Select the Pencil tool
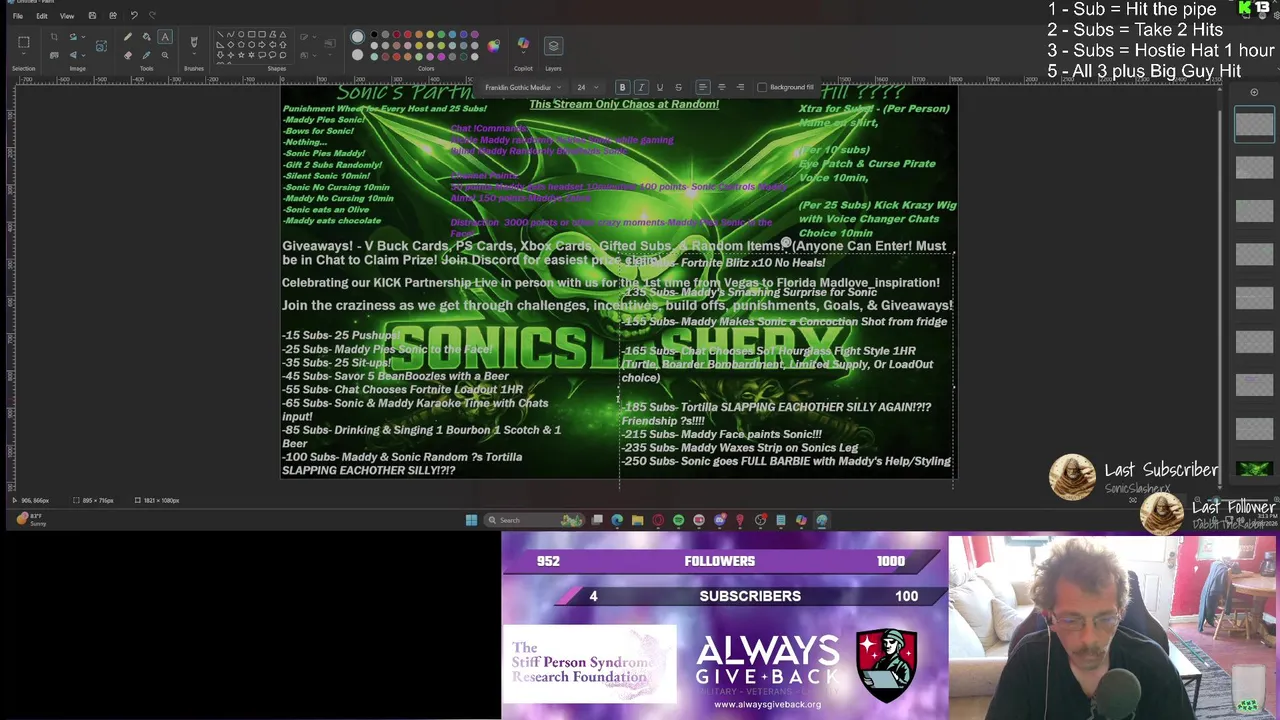1280x720 pixels. click(128, 37)
